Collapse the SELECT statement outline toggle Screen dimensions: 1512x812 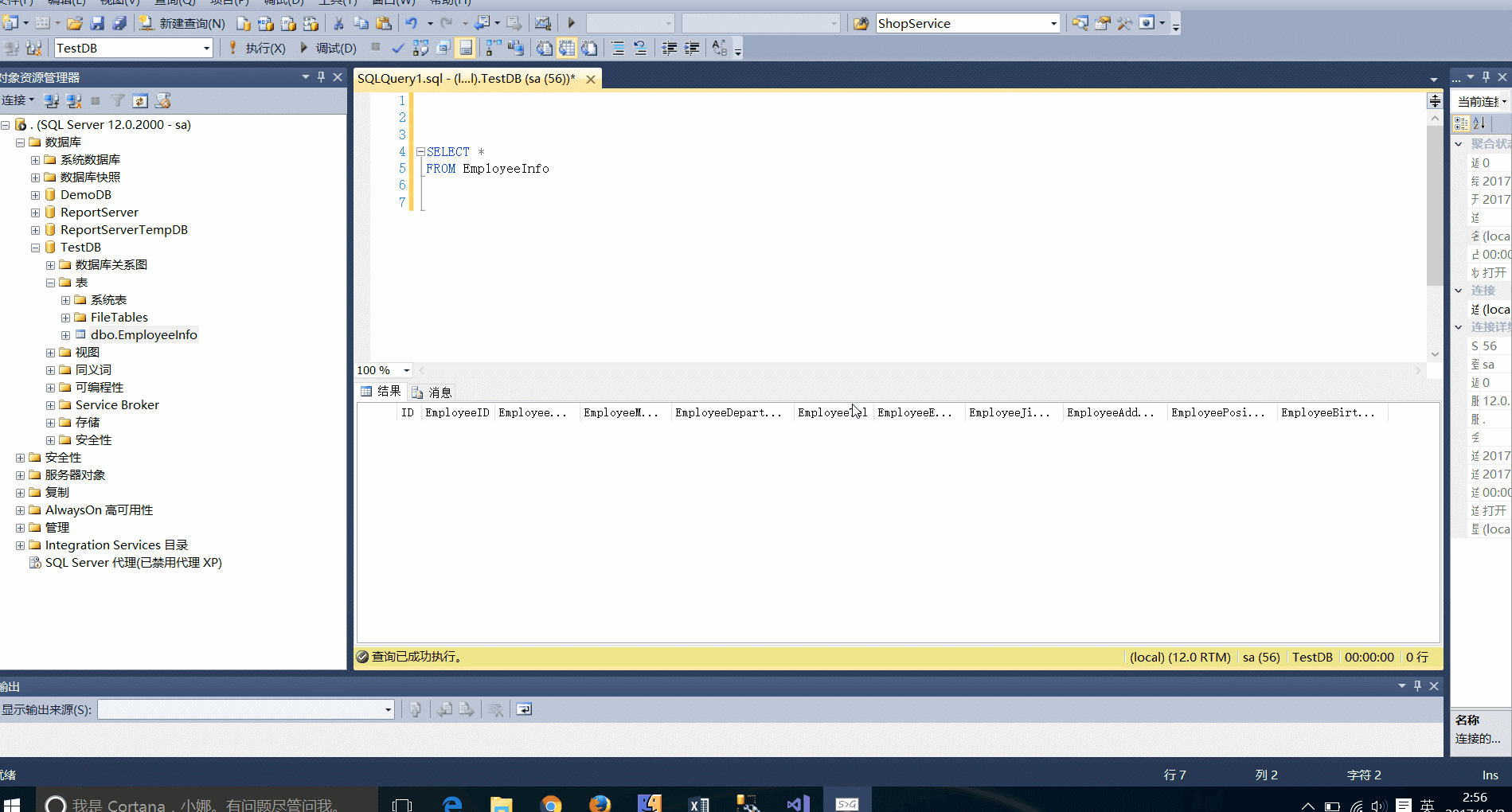pos(420,151)
